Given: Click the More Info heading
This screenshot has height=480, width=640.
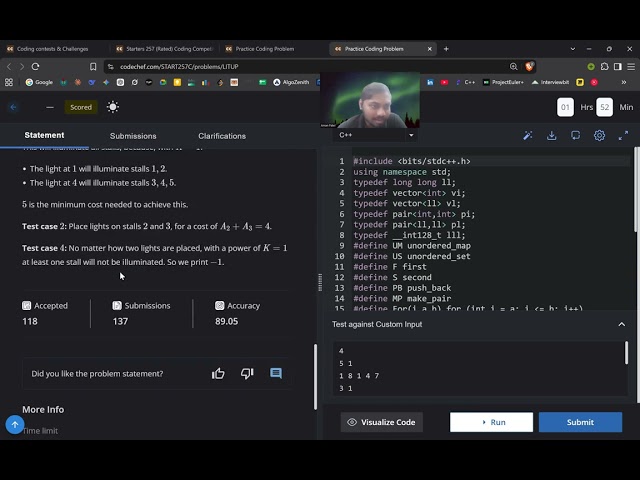Looking at the screenshot, I should [43, 409].
